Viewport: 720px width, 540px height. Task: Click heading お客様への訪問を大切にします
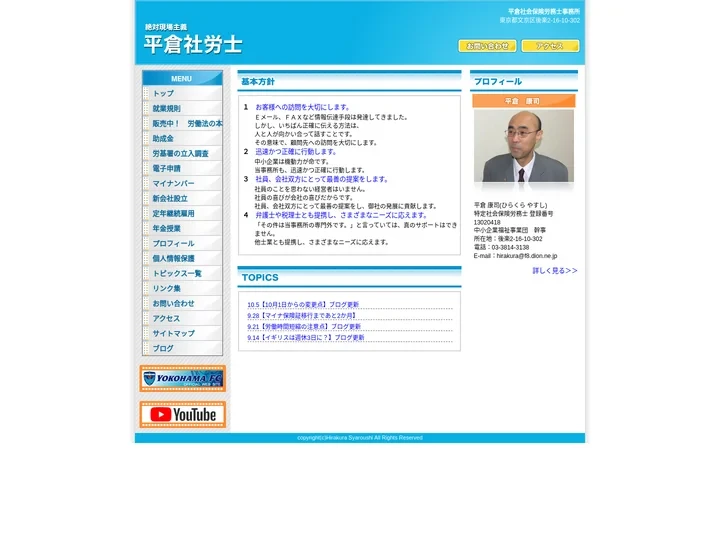(x=303, y=107)
